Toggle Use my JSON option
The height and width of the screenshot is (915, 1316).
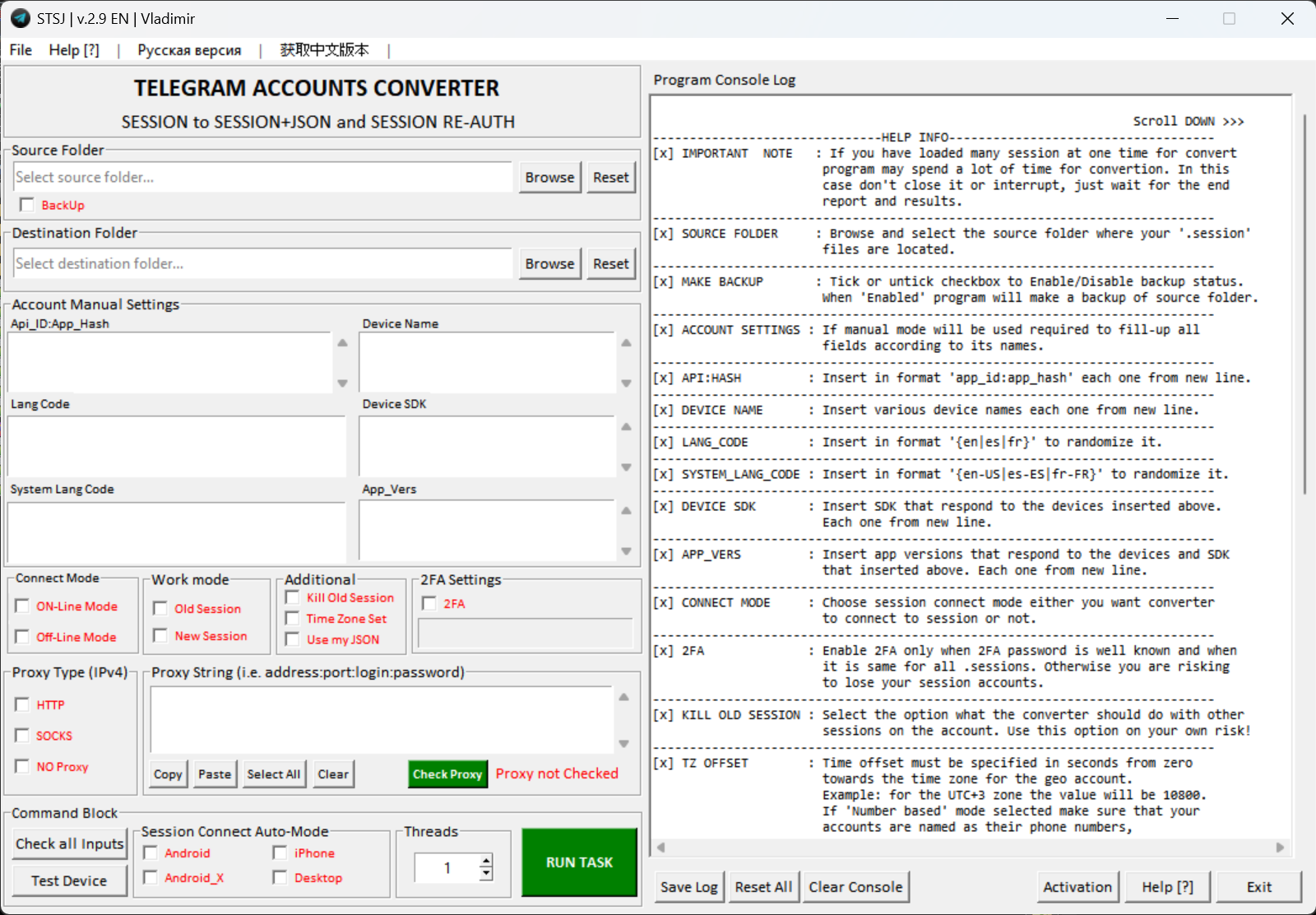tap(292, 639)
